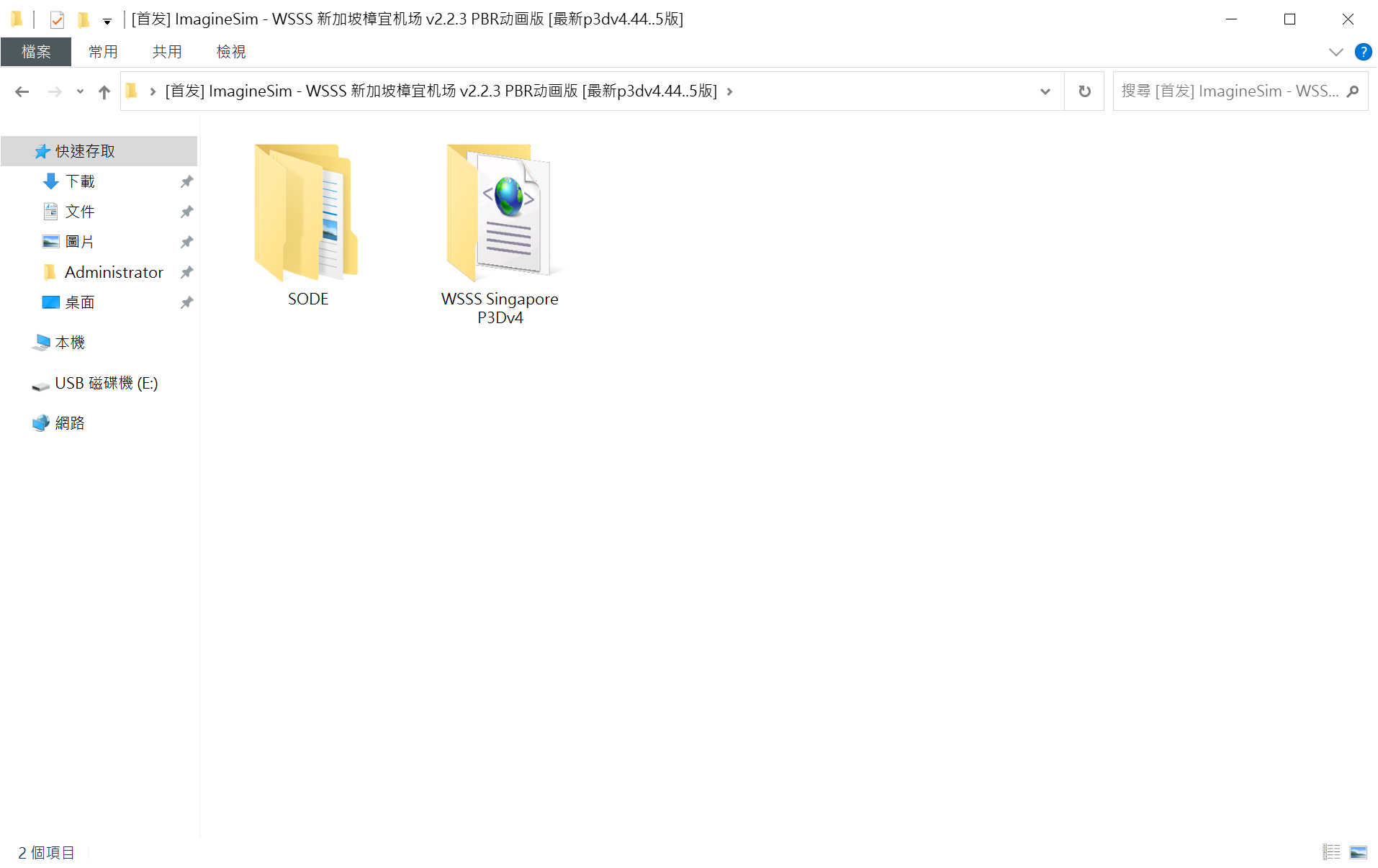This screenshot has height=868, width=1378.
Task: Expand root chevron in address bar
Action: point(153,91)
